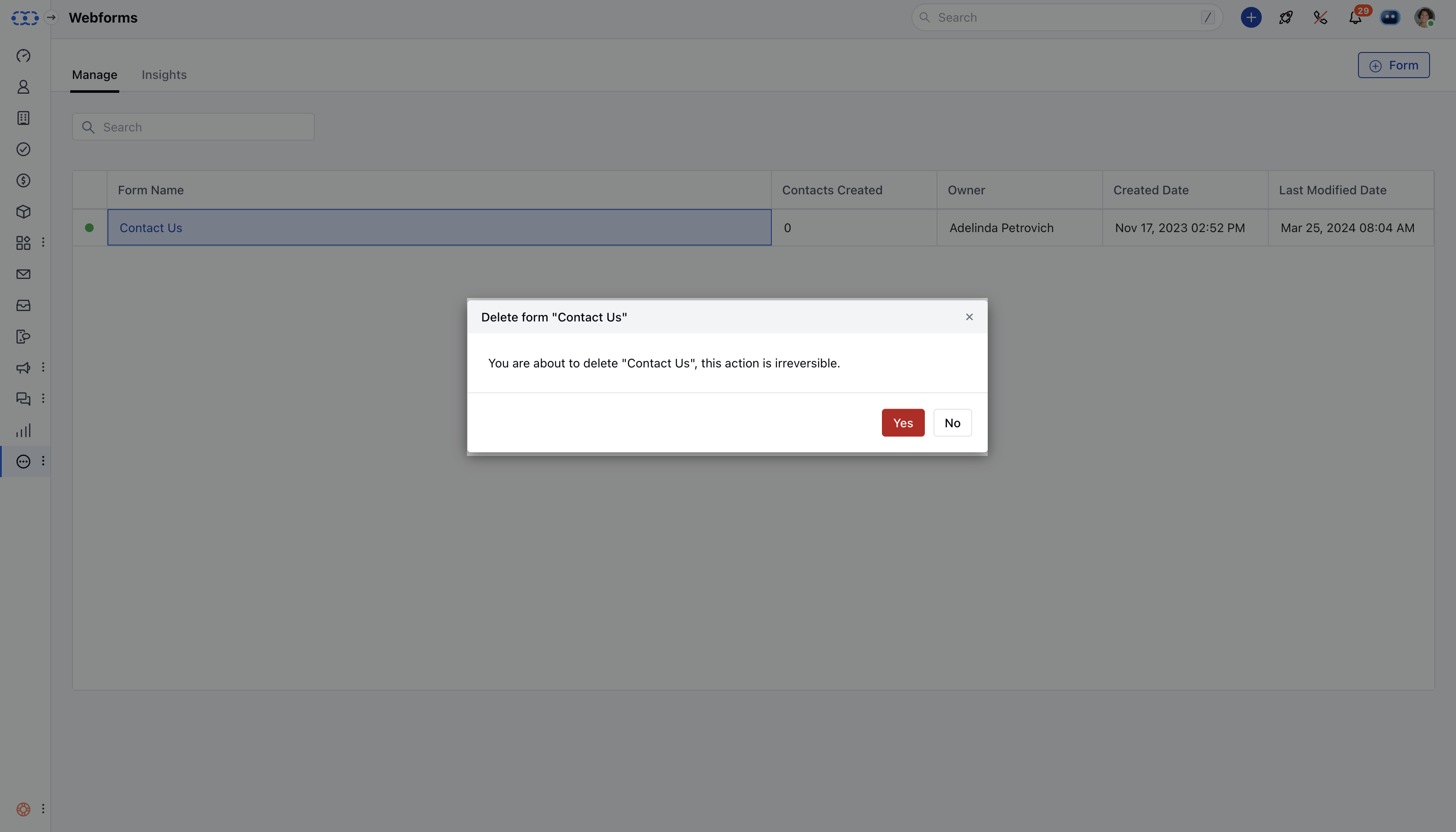This screenshot has width=1456, height=832.
Task: Focus the webforms list search field
Action: (x=193, y=127)
